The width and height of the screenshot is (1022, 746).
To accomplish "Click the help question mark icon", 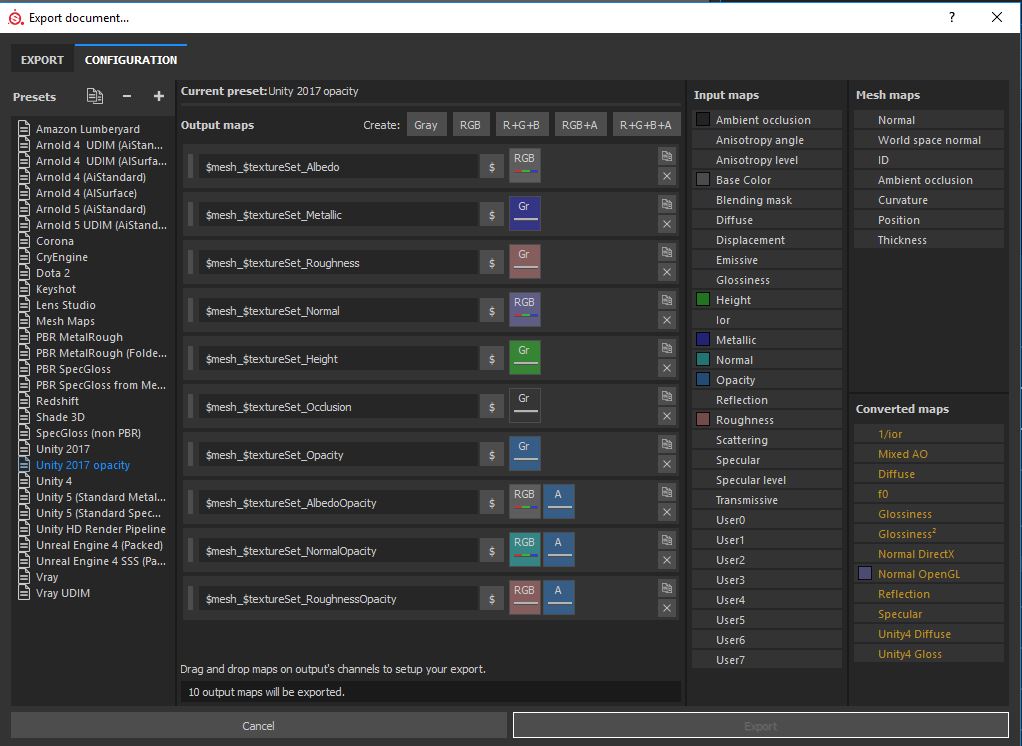I will (952, 17).
